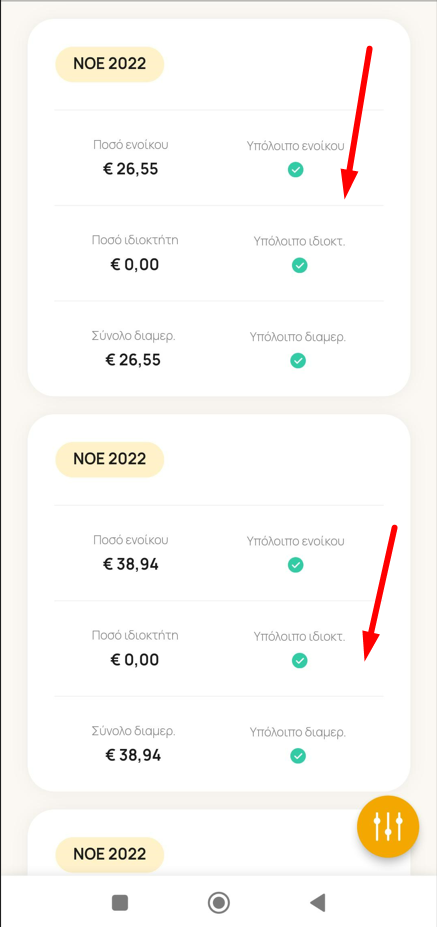
Task: Click the € 26,55 Σύνολο διαμερ. total
Action: (x=132, y=360)
